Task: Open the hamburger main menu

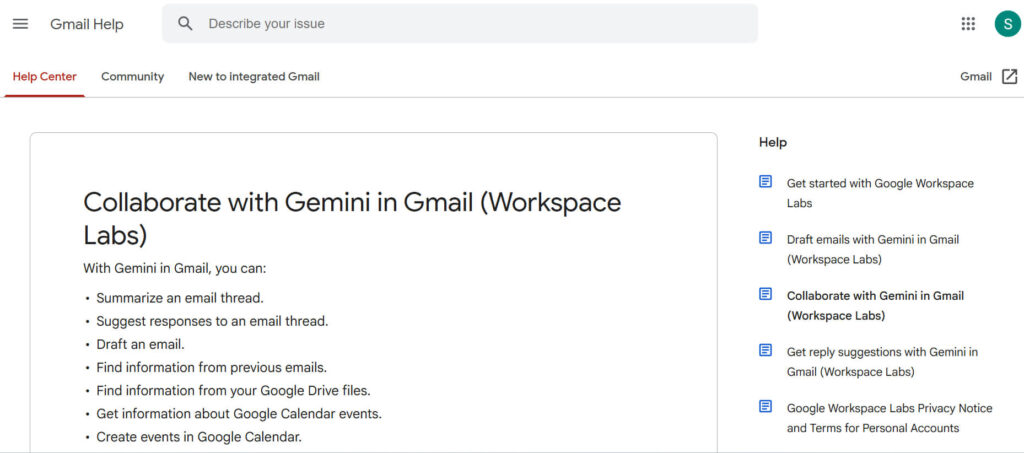Action: (x=20, y=24)
